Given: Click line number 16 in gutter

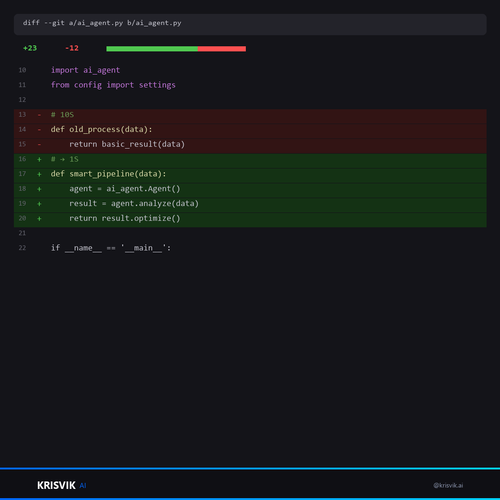Looking at the screenshot, I should pyautogui.click(x=22, y=159).
